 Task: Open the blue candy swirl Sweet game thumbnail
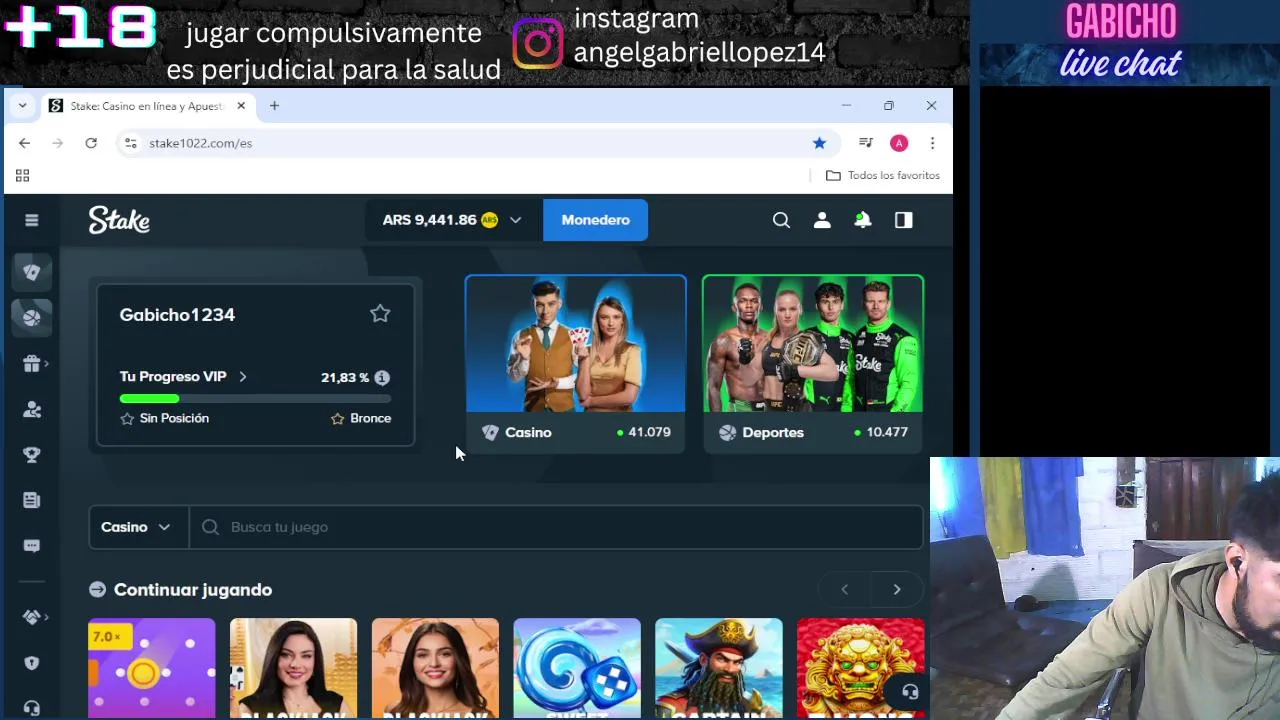[577, 668]
